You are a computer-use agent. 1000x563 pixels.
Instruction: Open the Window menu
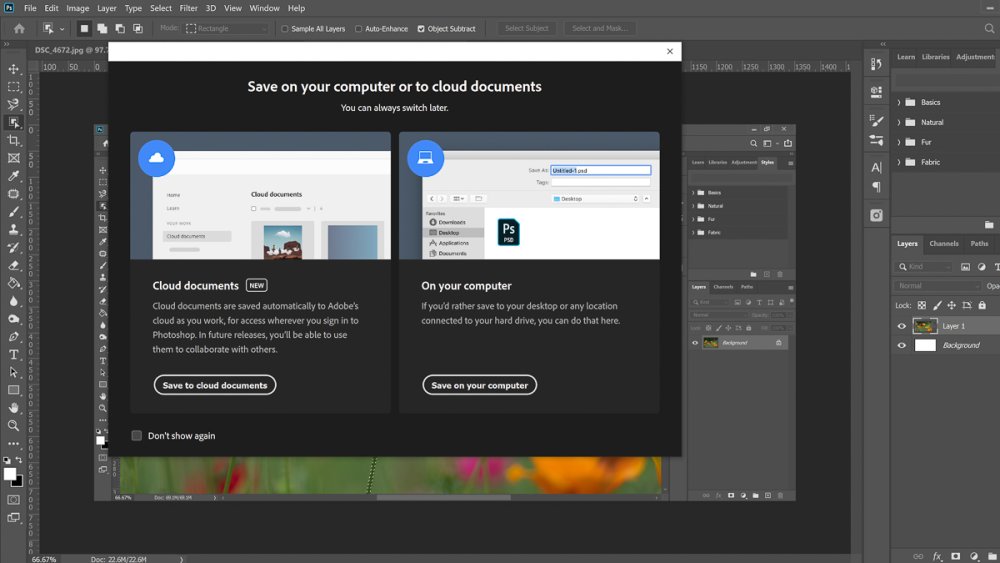(x=264, y=8)
